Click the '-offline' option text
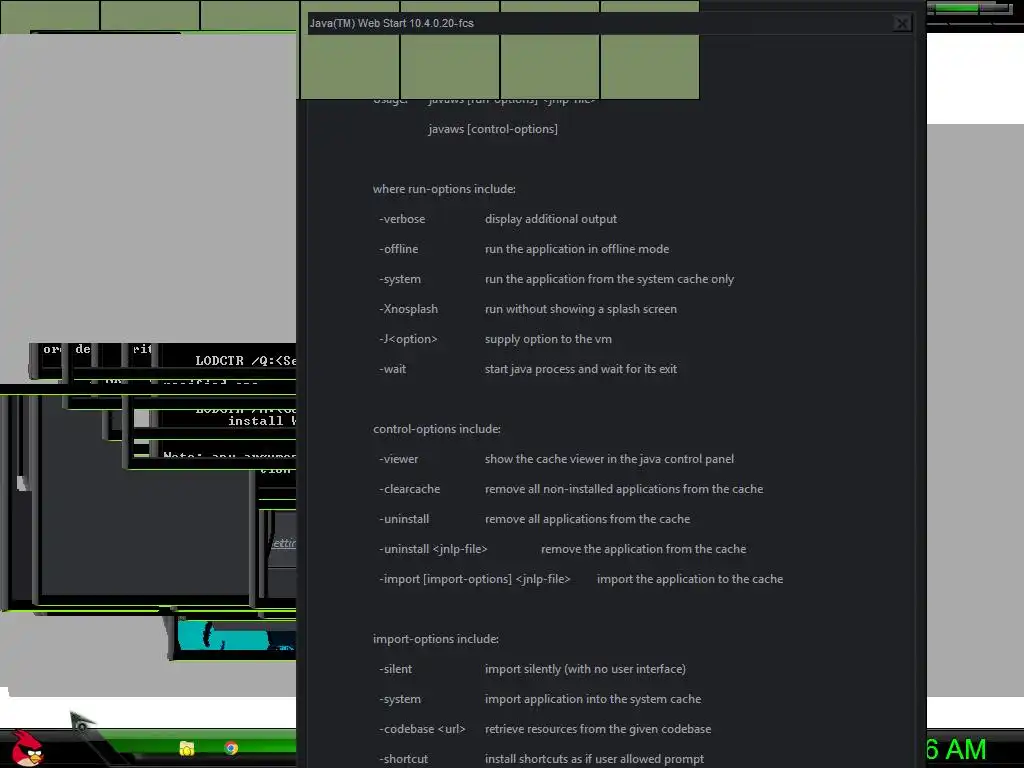Image resolution: width=1024 pixels, height=768 pixels. pos(398,249)
